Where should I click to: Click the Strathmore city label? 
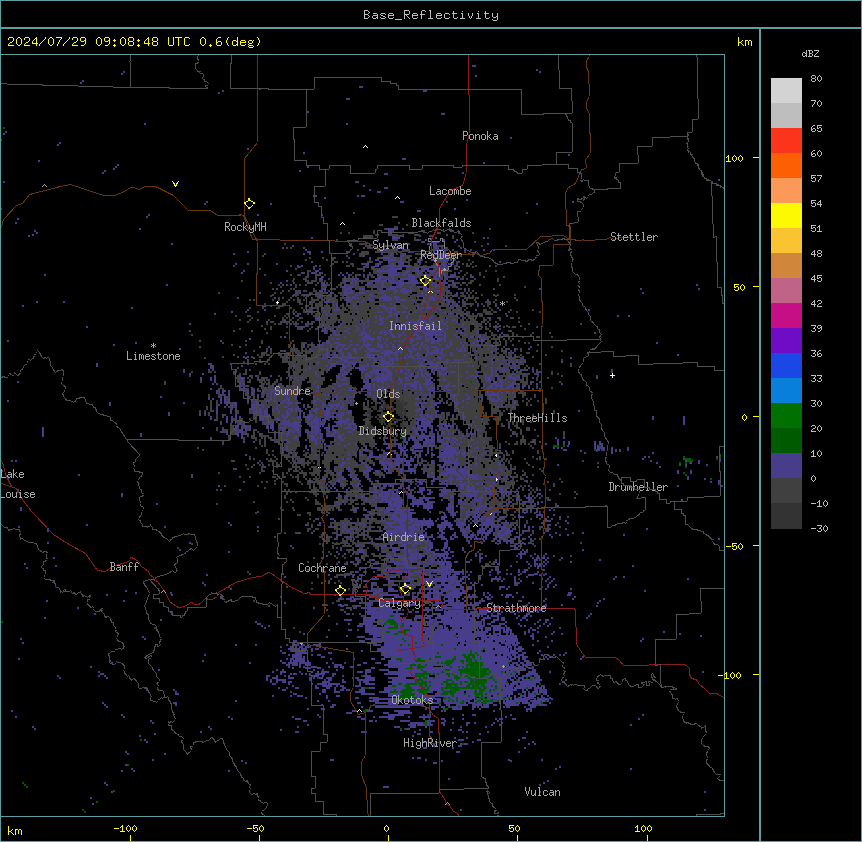click(x=516, y=608)
